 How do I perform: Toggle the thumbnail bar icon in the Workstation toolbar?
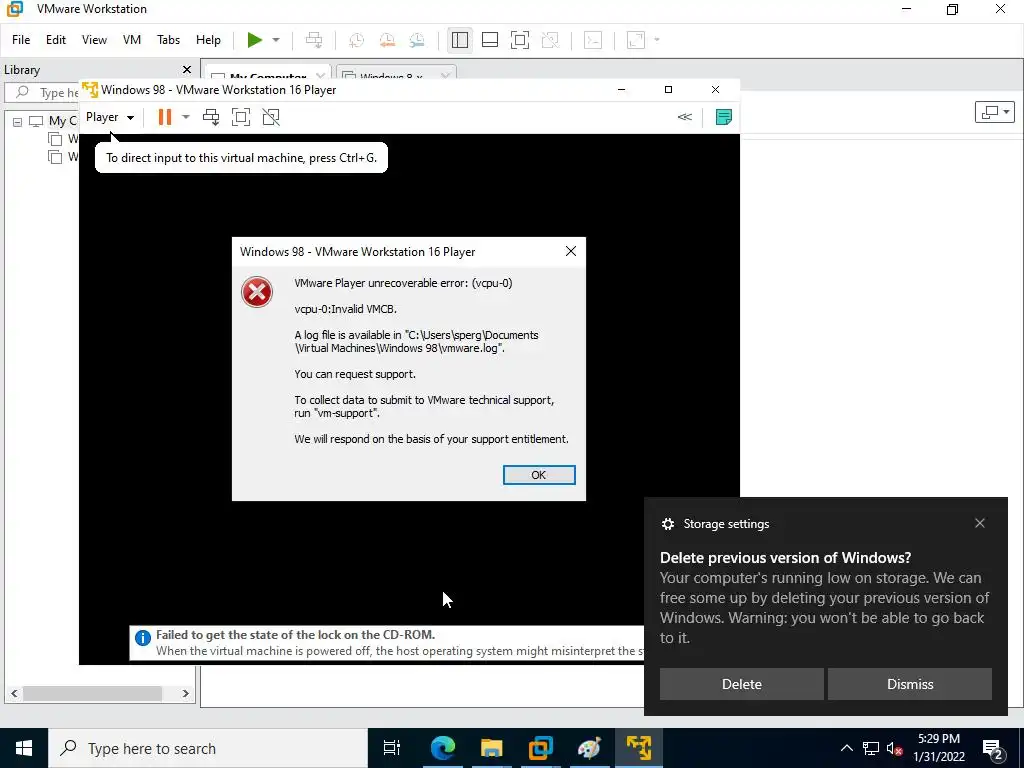point(490,40)
